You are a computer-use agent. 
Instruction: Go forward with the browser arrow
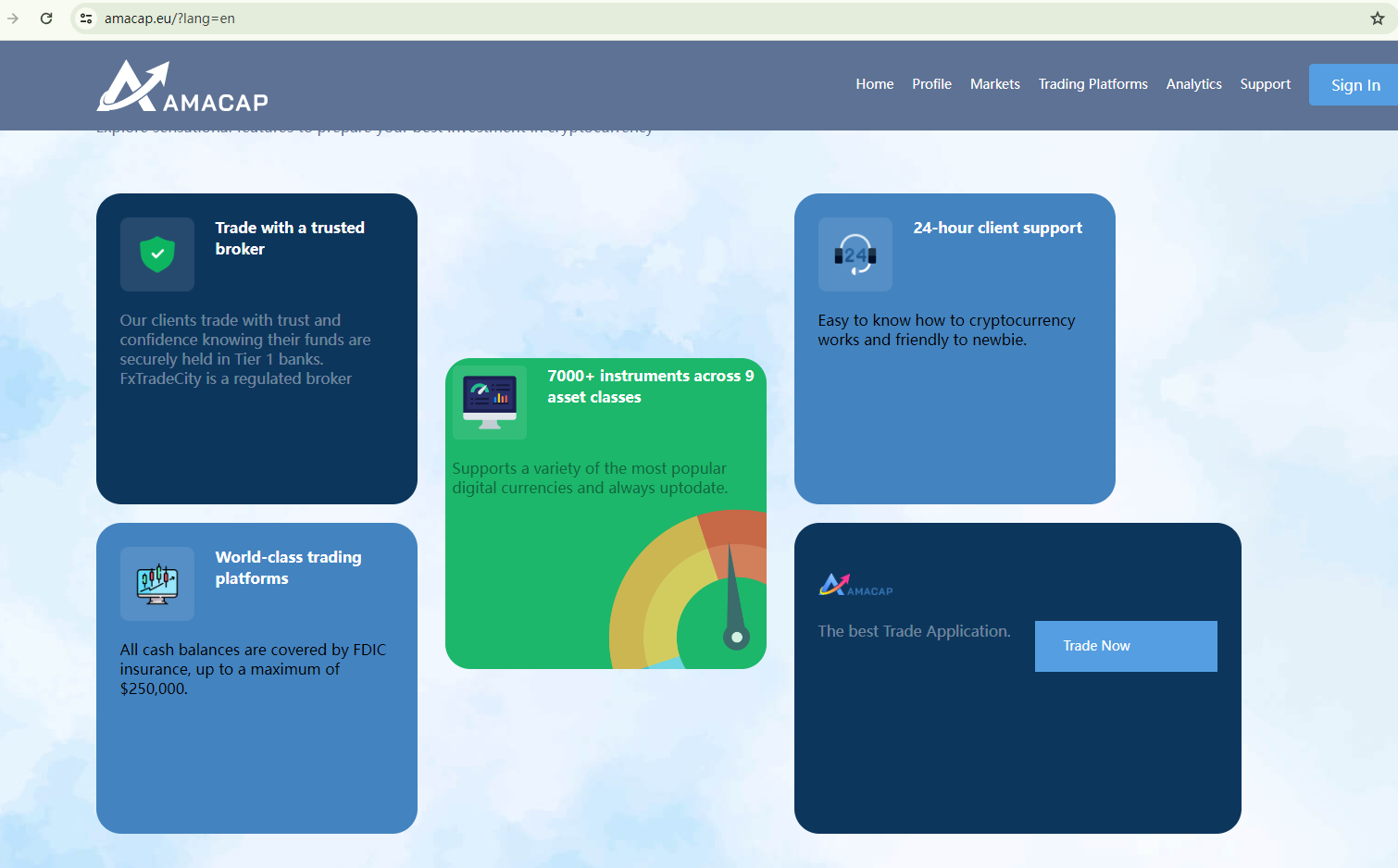coord(13,19)
